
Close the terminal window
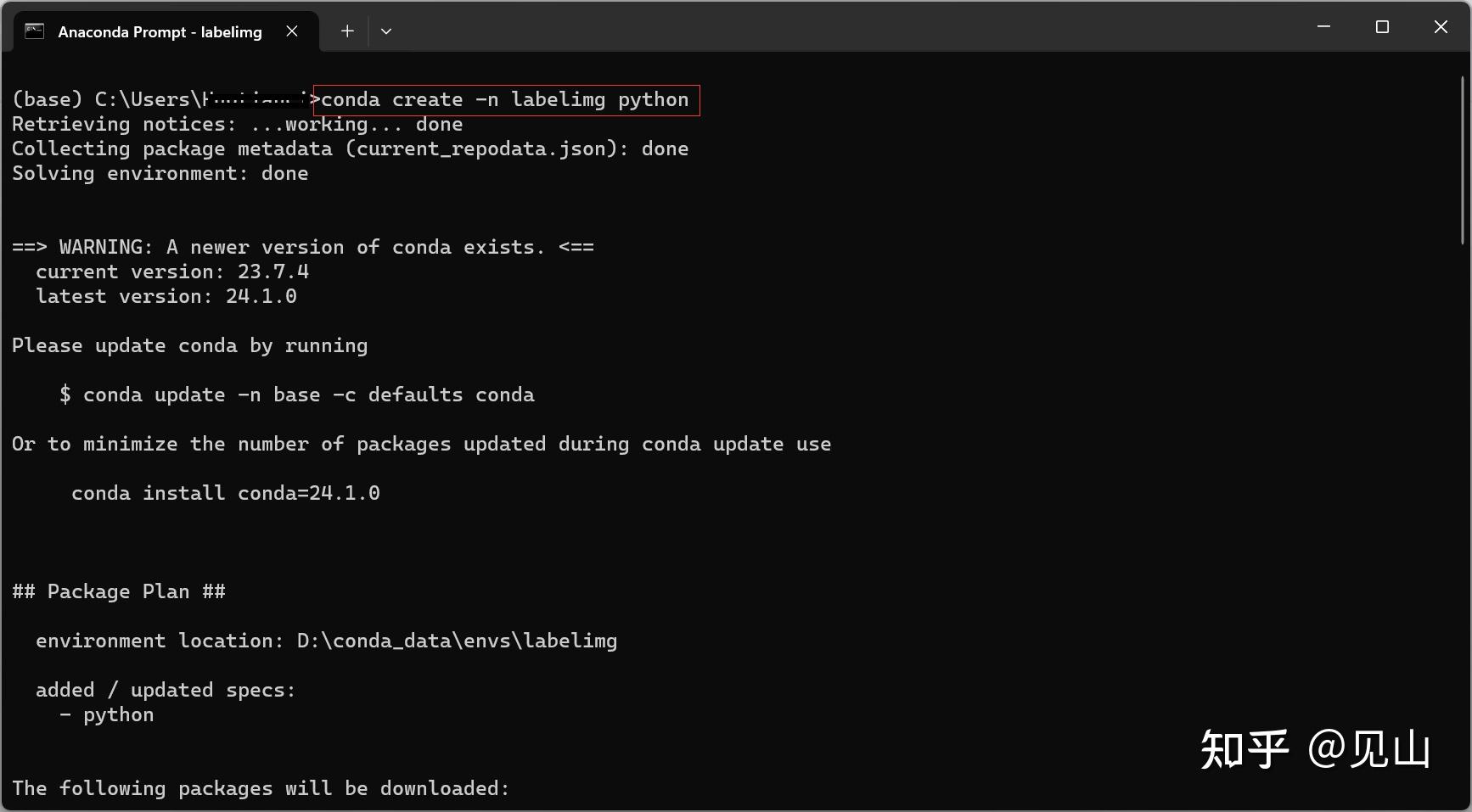click(1441, 27)
